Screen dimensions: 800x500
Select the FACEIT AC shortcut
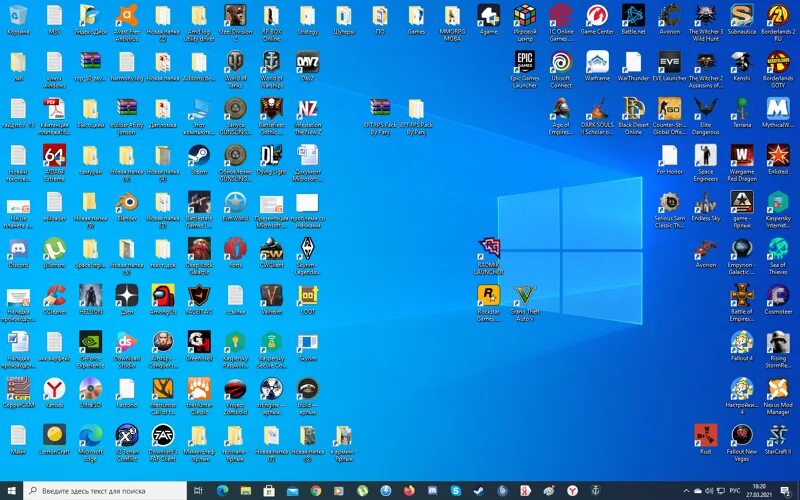198,295
